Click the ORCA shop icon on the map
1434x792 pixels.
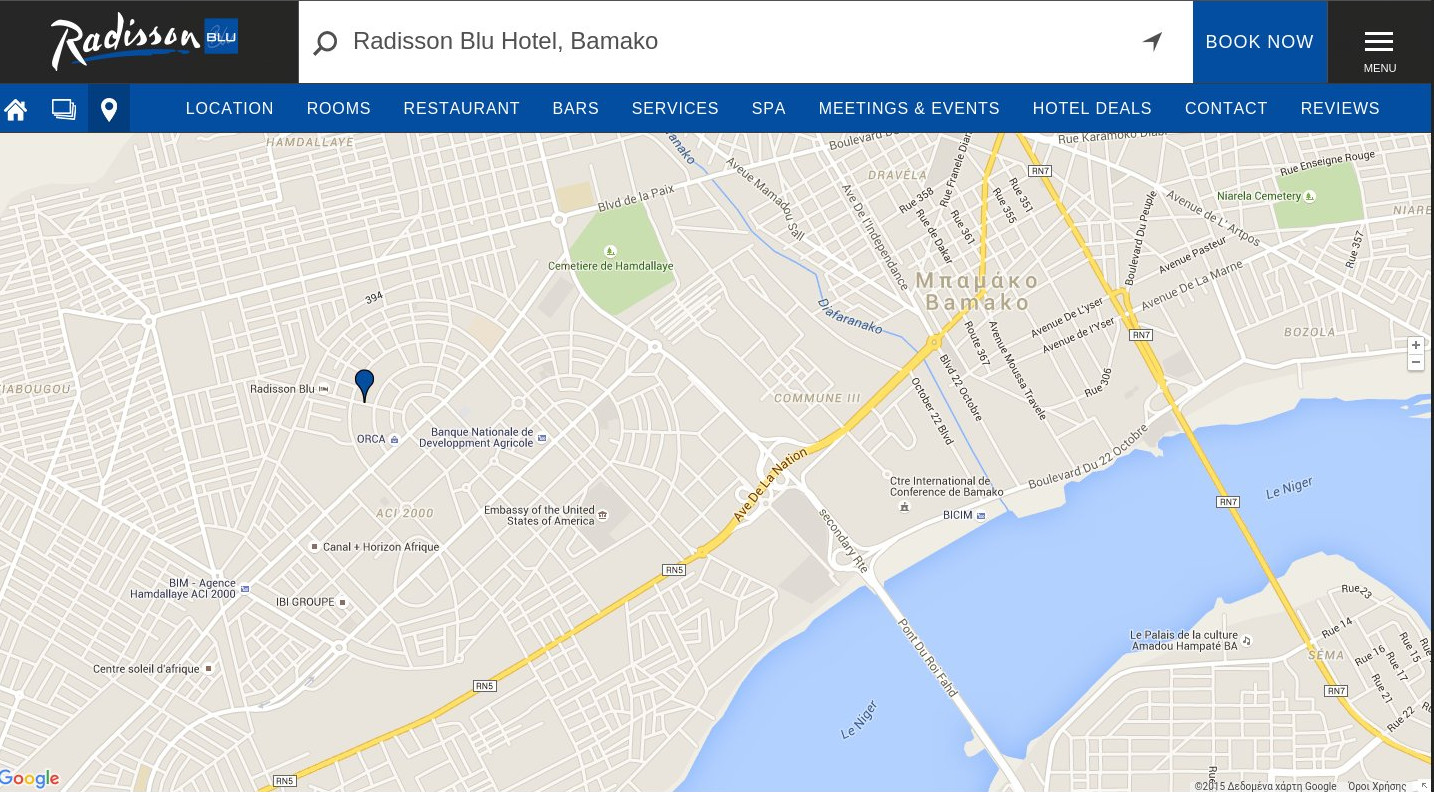394,440
